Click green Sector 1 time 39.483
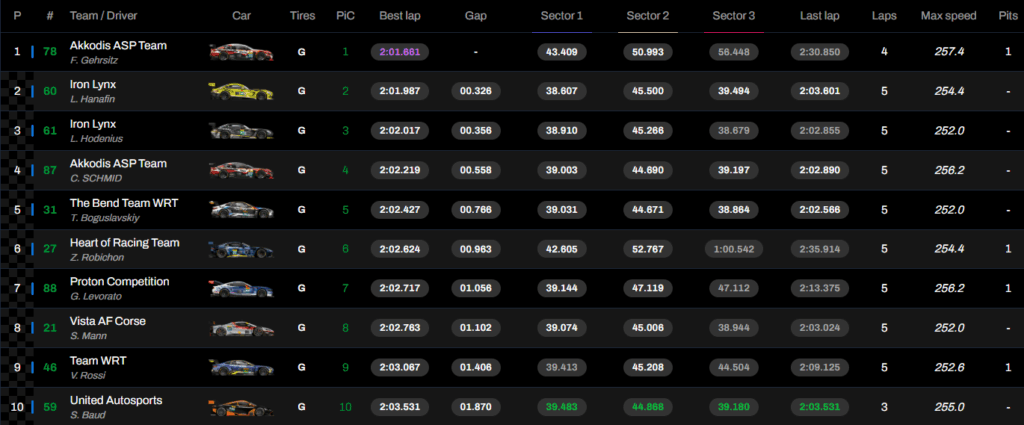 [562, 407]
